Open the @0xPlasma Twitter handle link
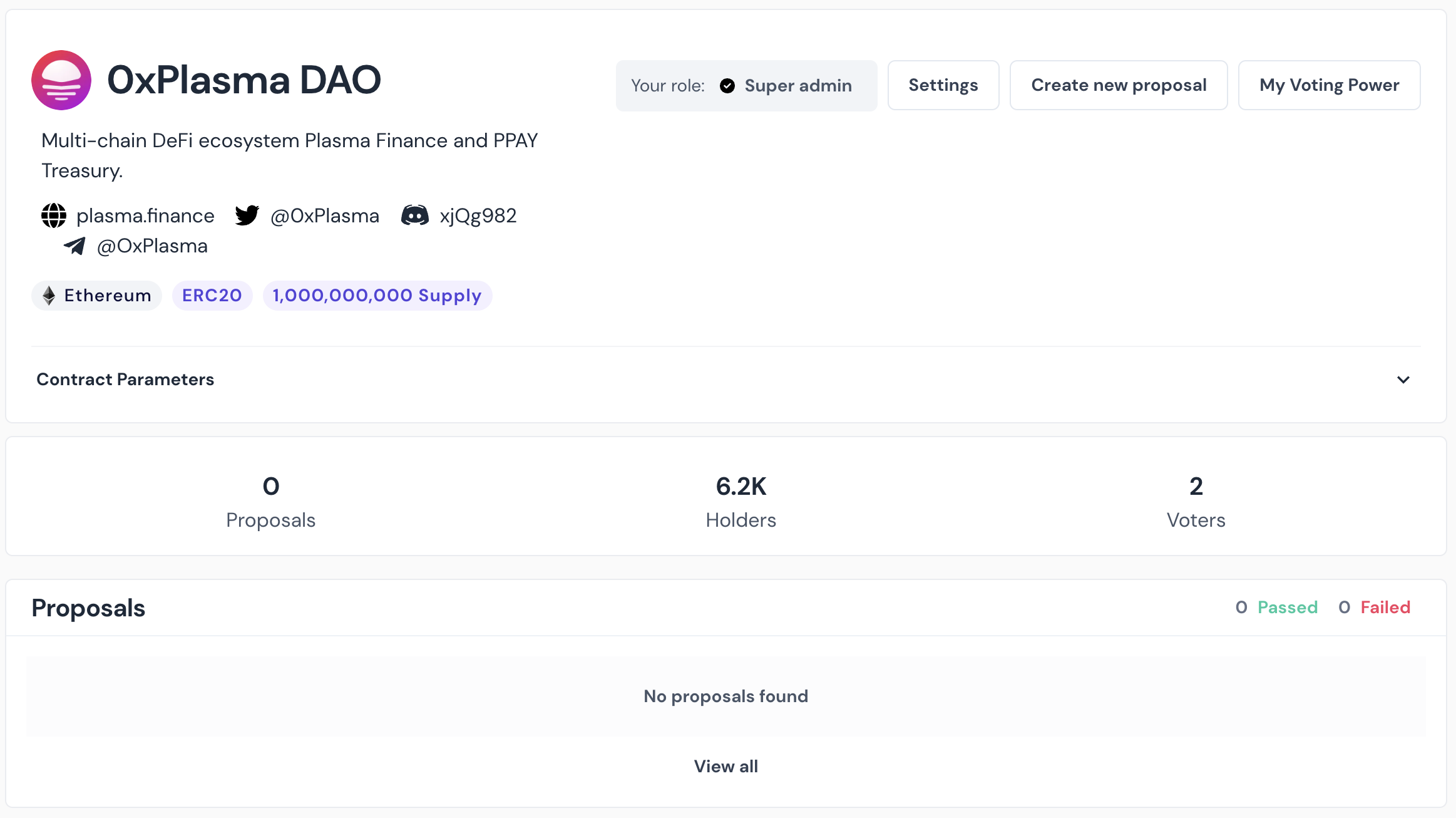This screenshot has height=818, width=1456. coord(324,215)
